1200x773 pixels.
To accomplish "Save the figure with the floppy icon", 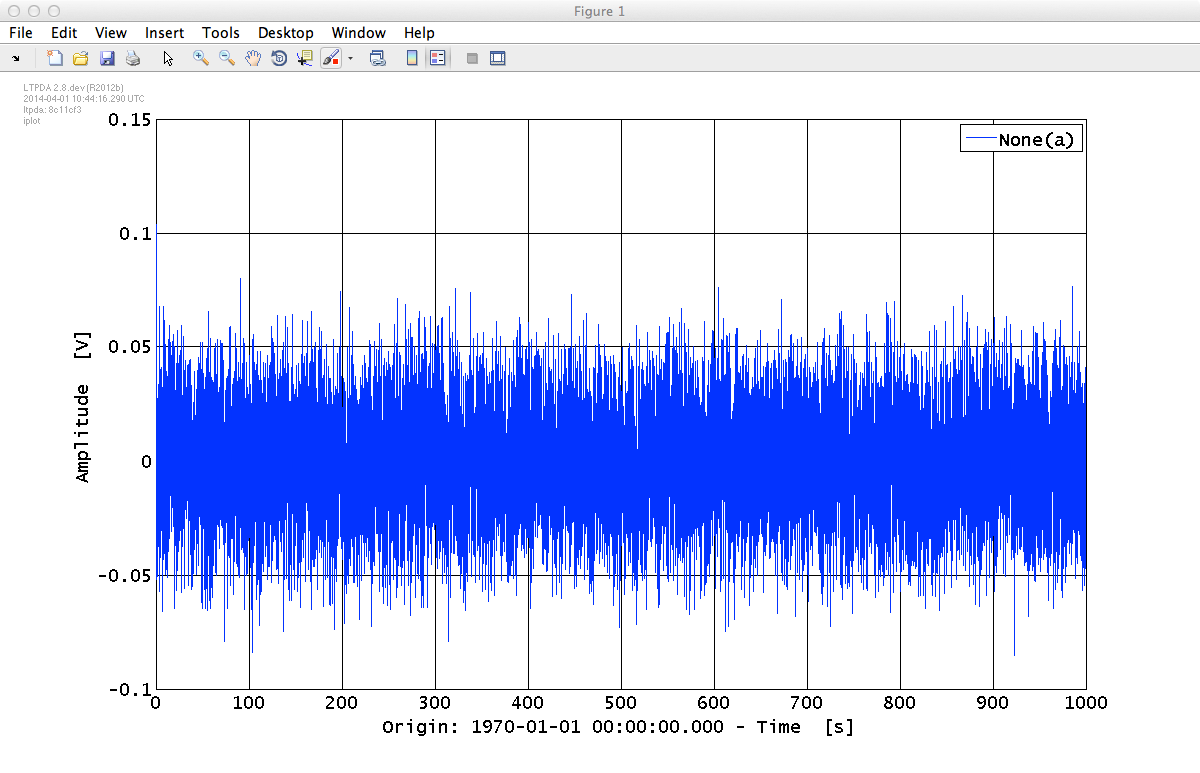I will pos(107,59).
